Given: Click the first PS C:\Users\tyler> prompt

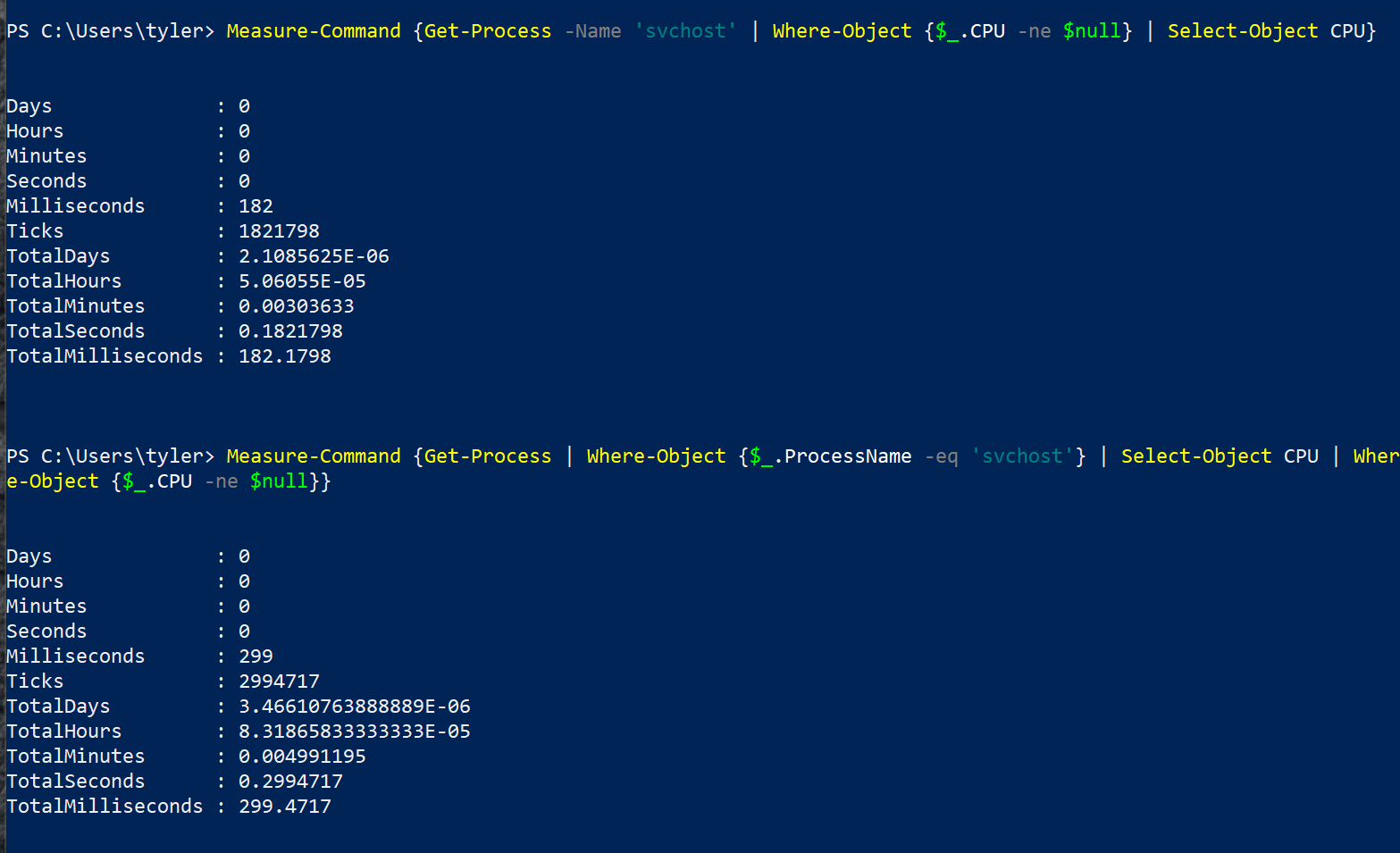Looking at the screenshot, I should pyautogui.click(x=111, y=31).
